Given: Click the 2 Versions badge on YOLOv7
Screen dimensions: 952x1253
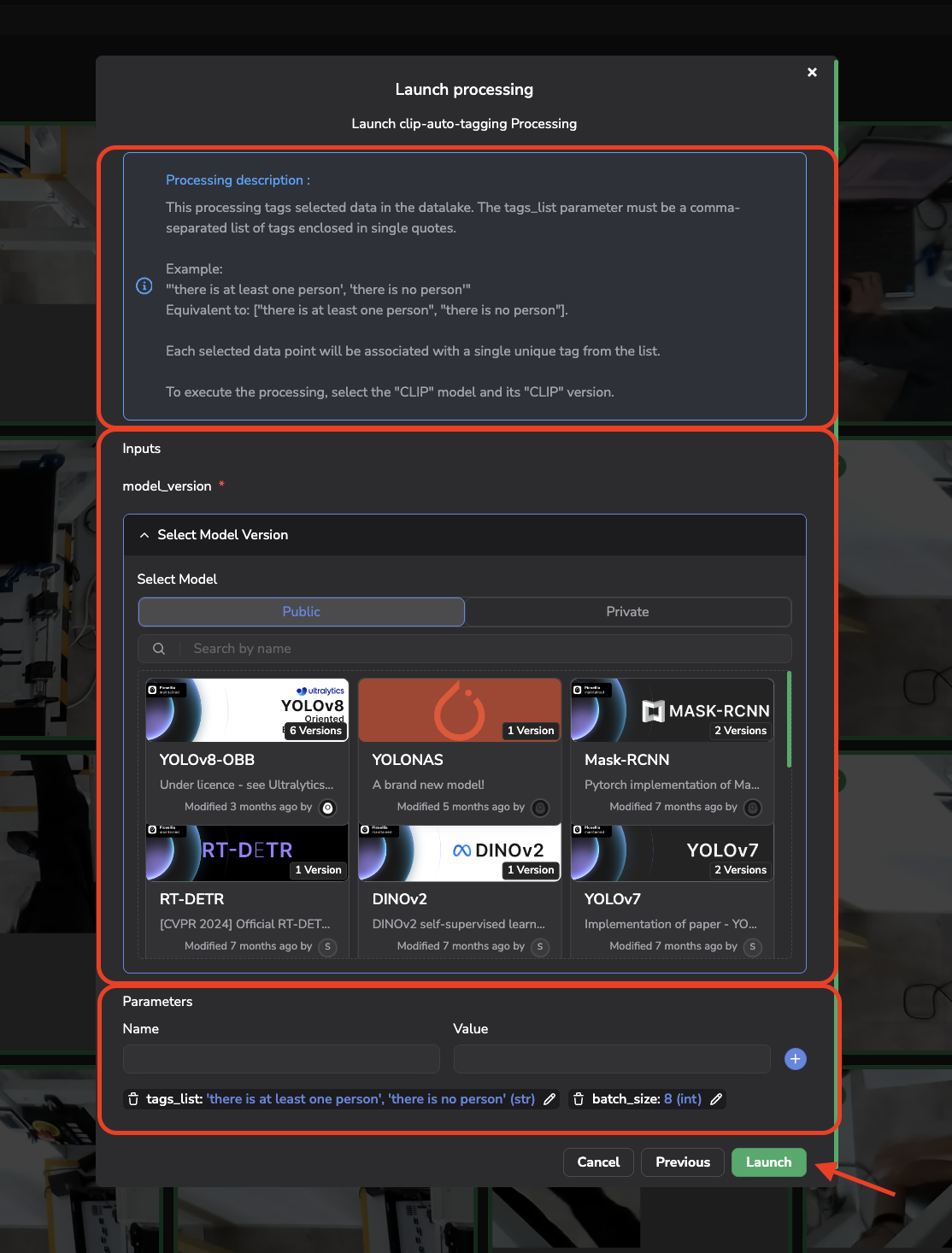Looking at the screenshot, I should pos(740,870).
